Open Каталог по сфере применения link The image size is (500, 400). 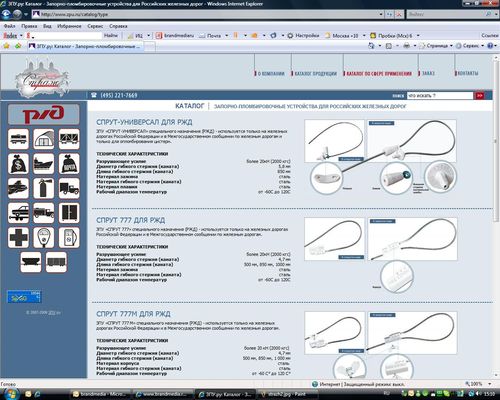click(379, 73)
